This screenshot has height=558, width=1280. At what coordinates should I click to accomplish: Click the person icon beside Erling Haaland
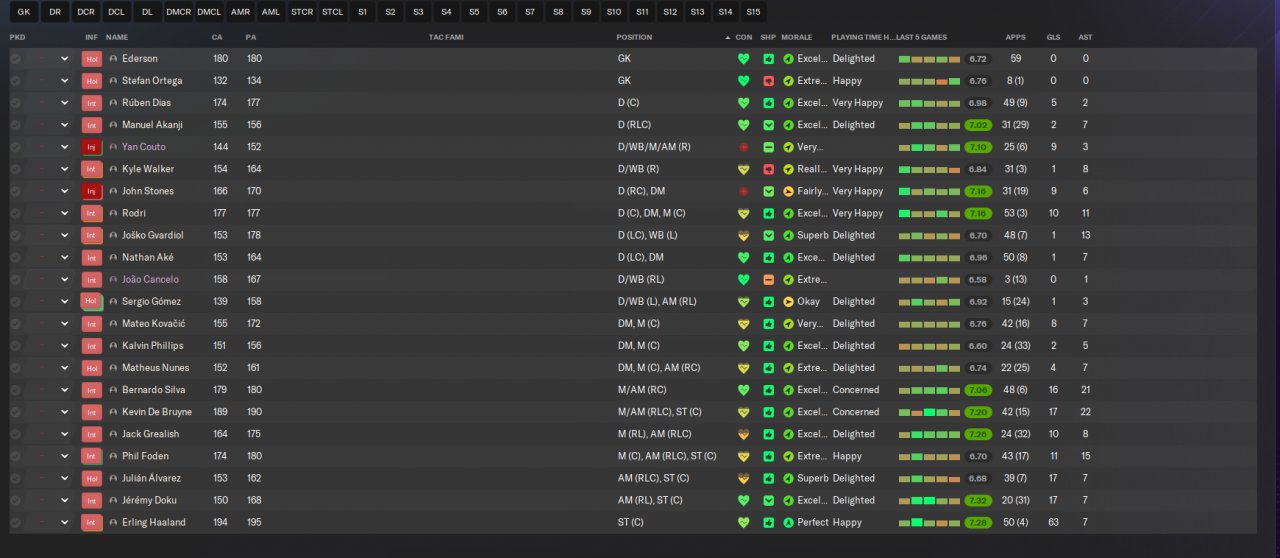[x=113, y=522]
